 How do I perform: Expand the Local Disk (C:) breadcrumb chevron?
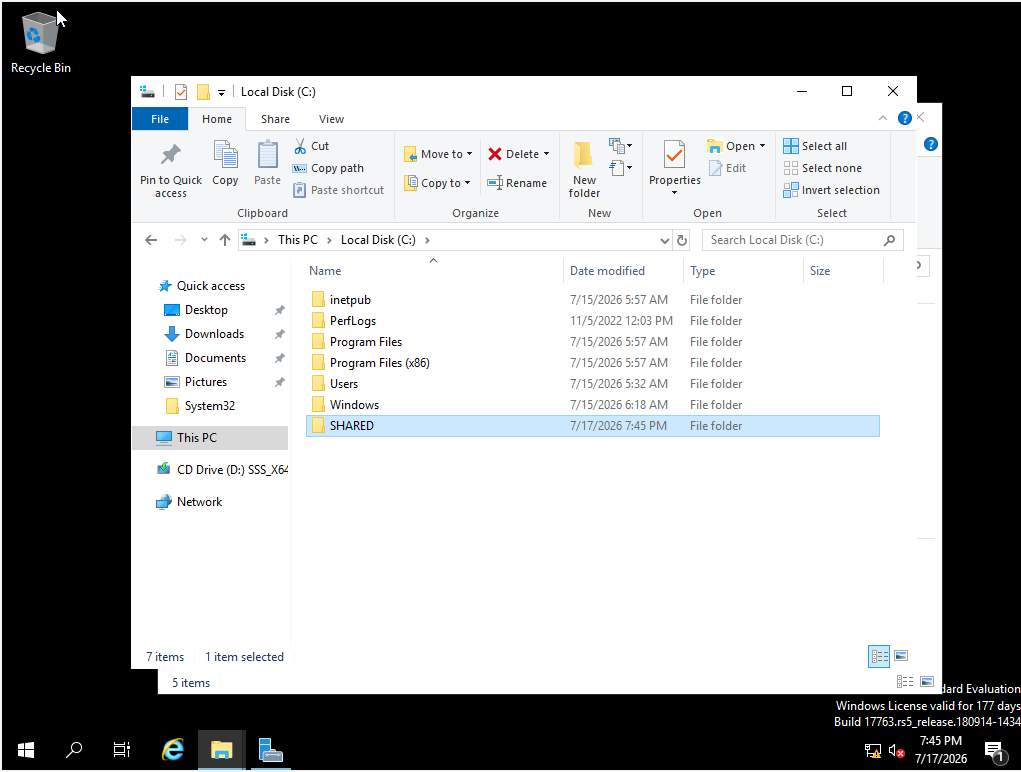[427, 240]
